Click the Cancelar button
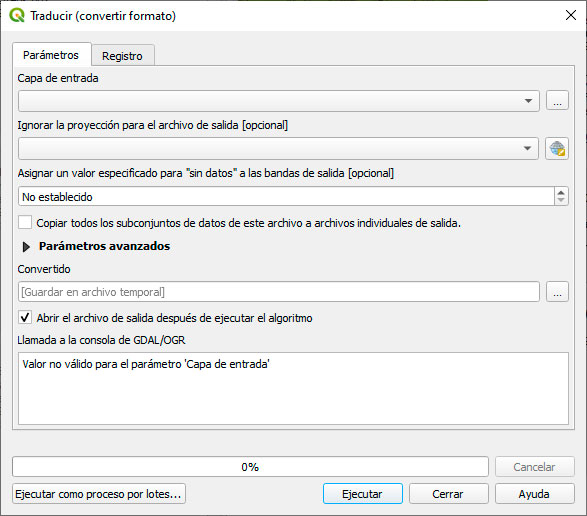This screenshot has height=516, width=587. [535, 467]
